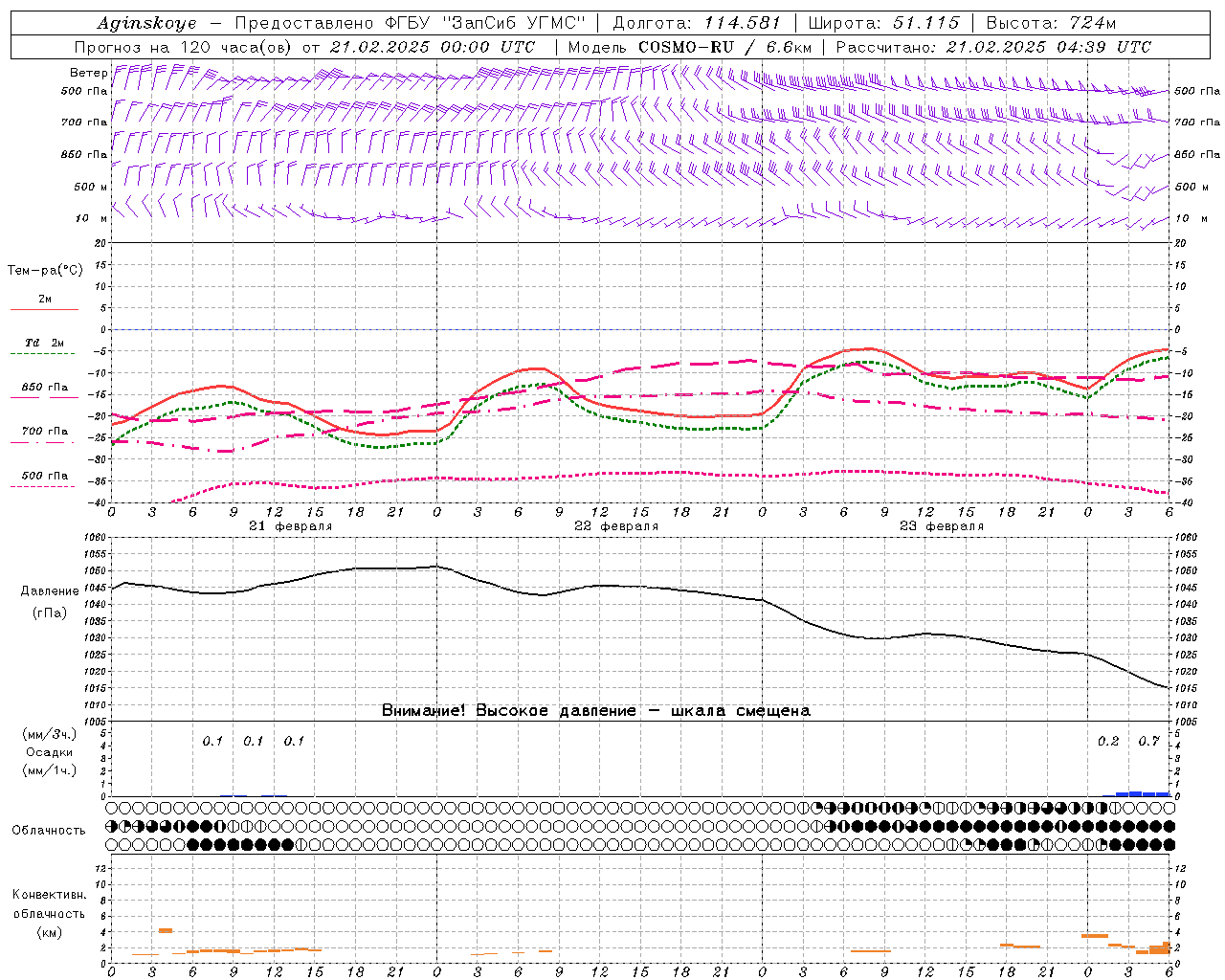Click the precipitation value "0.2"
The height and width of the screenshot is (980, 1225).
click(x=1108, y=741)
